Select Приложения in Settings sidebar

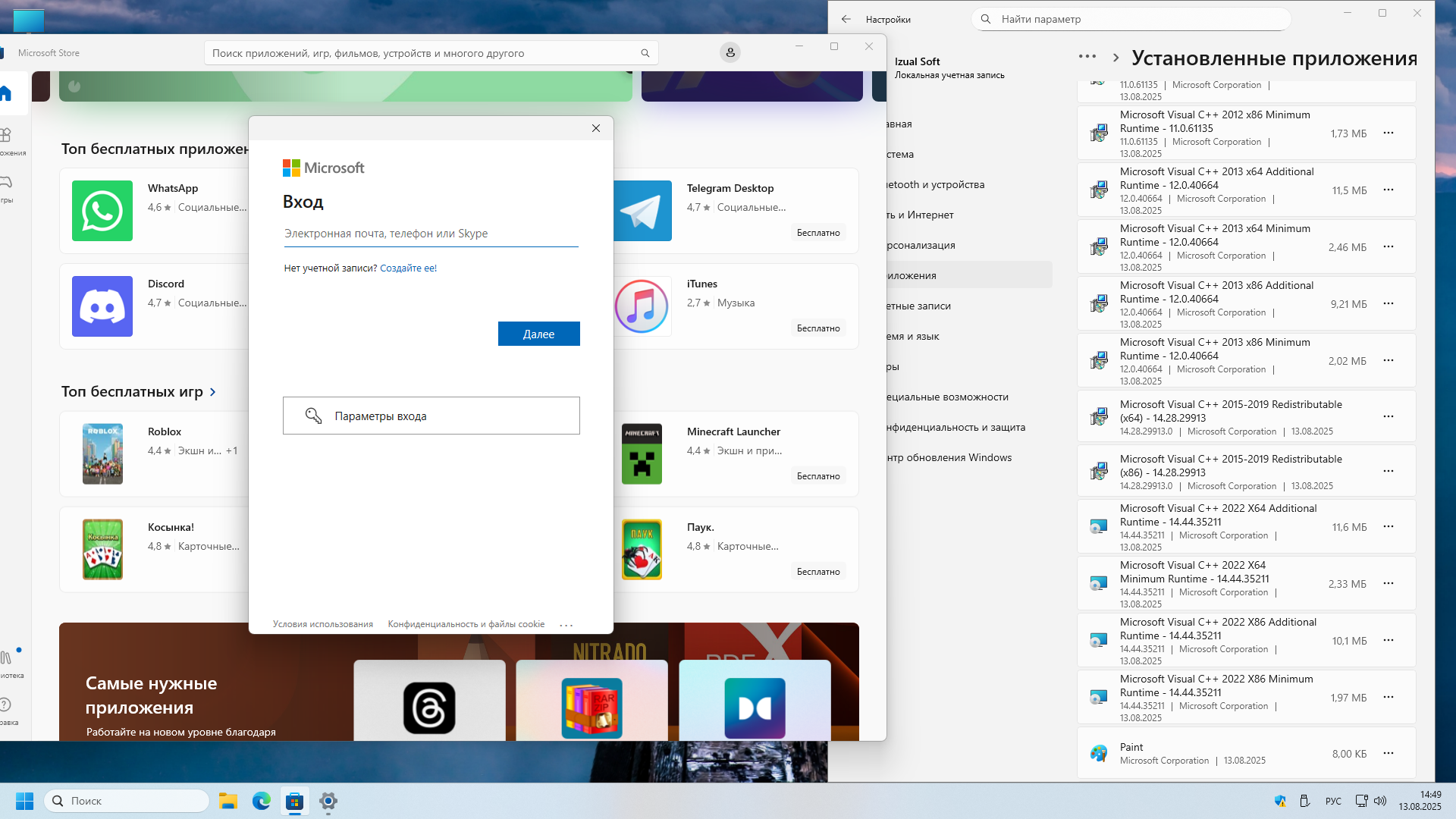(x=969, y=275)
